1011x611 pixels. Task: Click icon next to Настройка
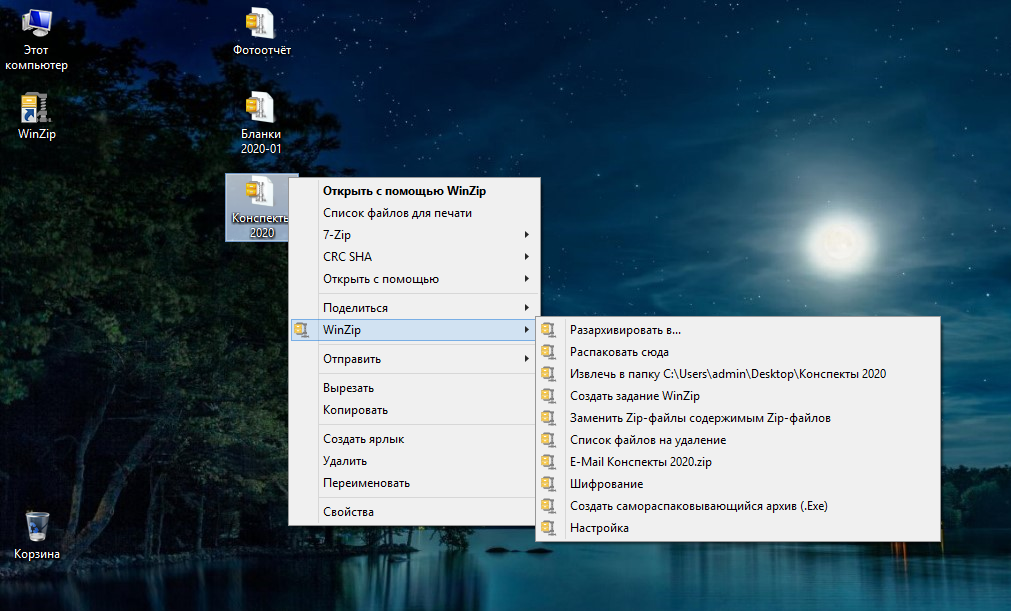(548, 528)
